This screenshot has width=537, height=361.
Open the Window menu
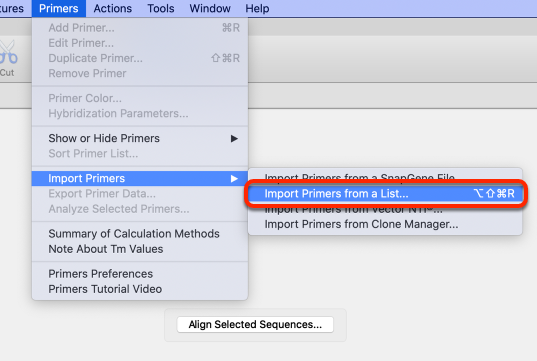point(210,8)
